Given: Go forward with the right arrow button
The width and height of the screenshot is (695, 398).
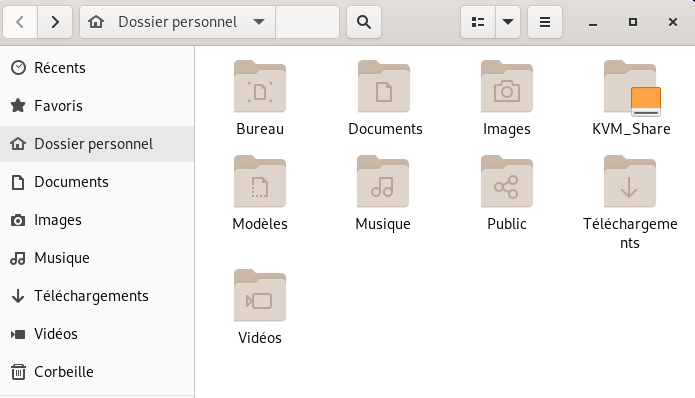Looking at the screenshot, I should (x=55, y=22).
